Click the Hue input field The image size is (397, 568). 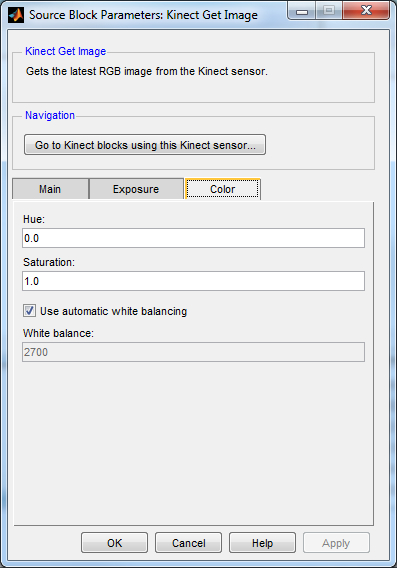tap(193, 238)
